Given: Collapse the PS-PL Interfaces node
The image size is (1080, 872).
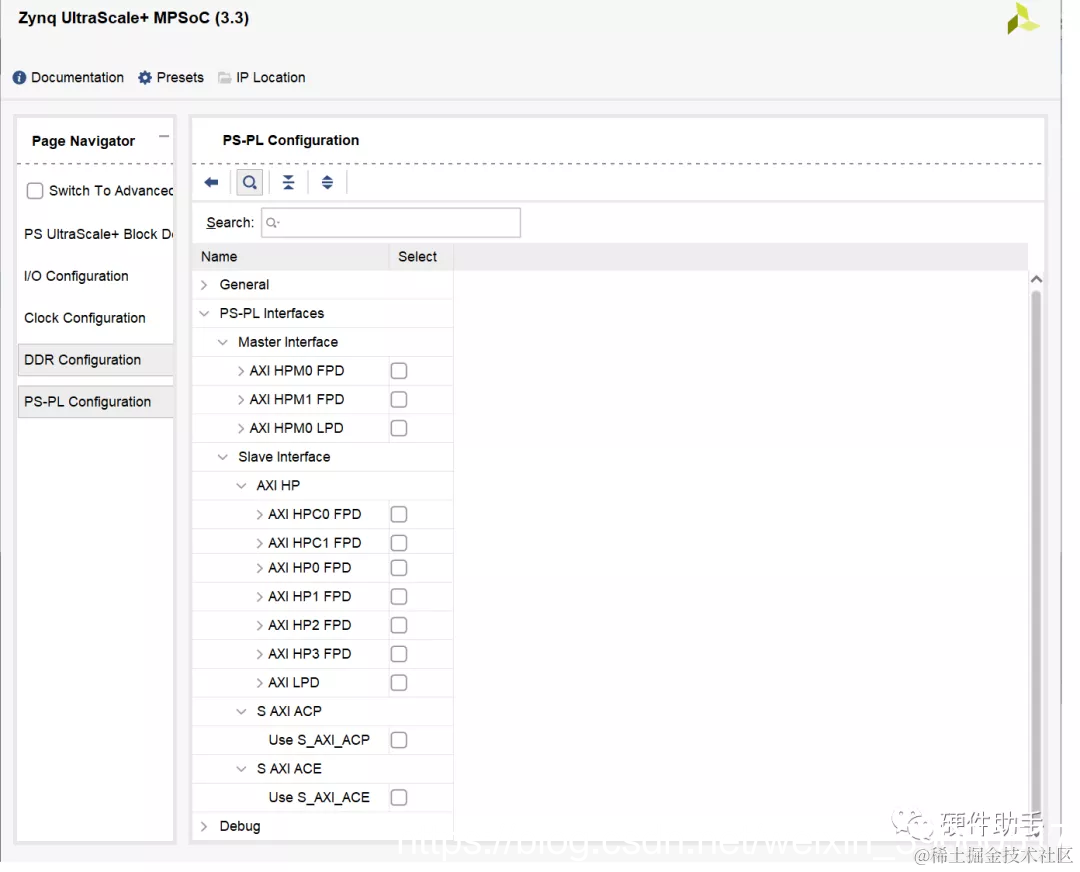Looking at the screenshot, I should coord(204,313).
